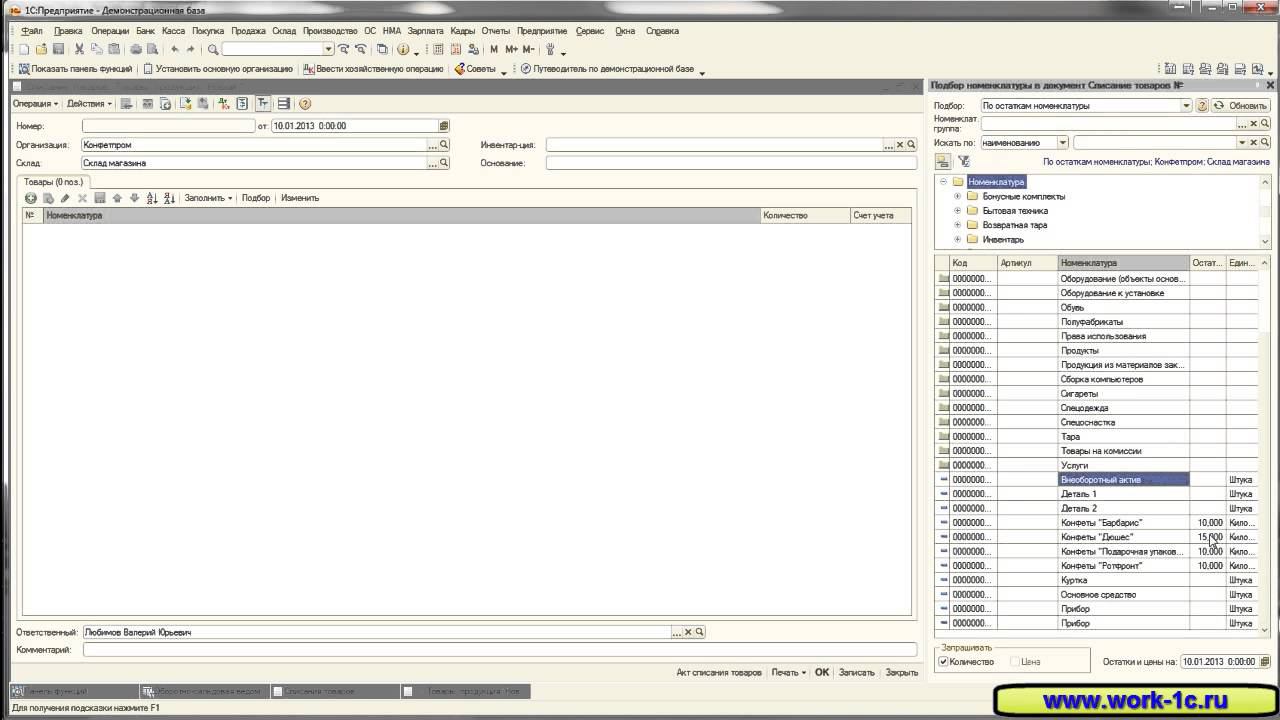Click the Move row down arrow icon
Image resolution: width=1280 pixels, height=720 pixels.
pyautogui.click(x=134, y=198)
